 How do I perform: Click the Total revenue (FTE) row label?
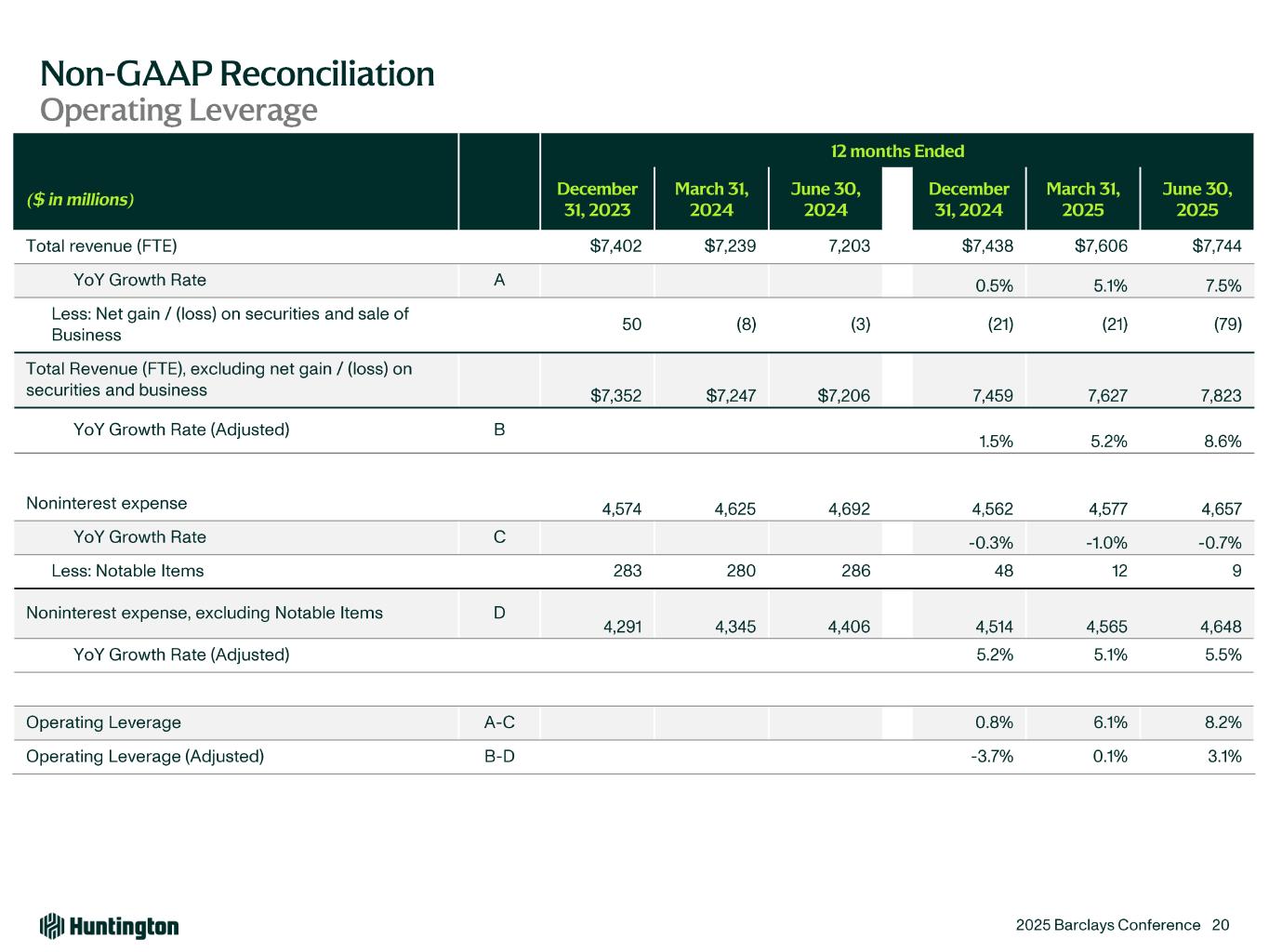point(101,246)
